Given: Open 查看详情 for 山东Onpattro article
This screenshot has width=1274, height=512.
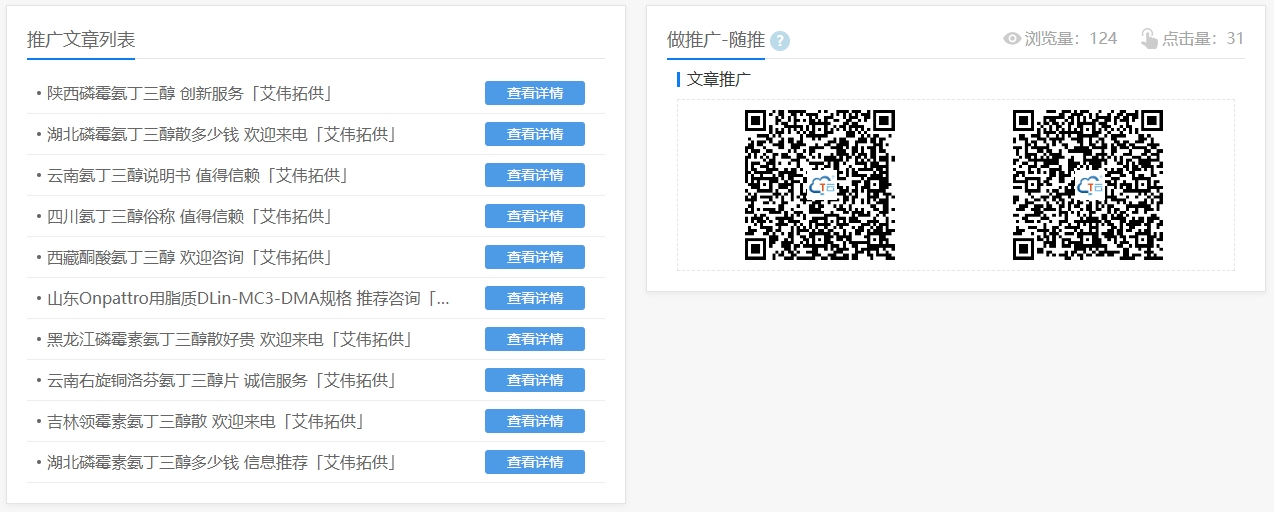Looking at the screenshot, I should click(534, 298).
